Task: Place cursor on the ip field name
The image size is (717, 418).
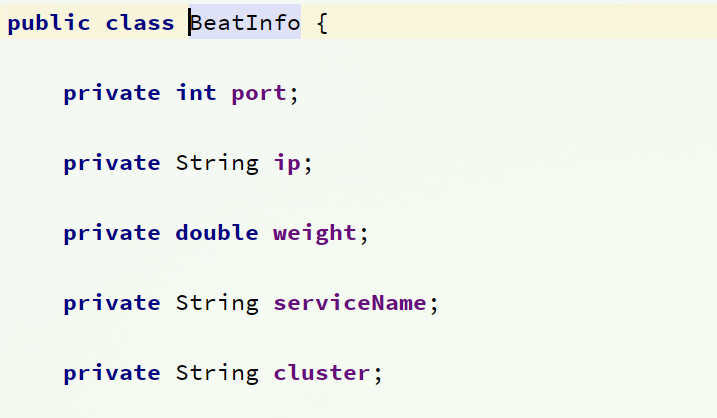Action: click(287, 164)
